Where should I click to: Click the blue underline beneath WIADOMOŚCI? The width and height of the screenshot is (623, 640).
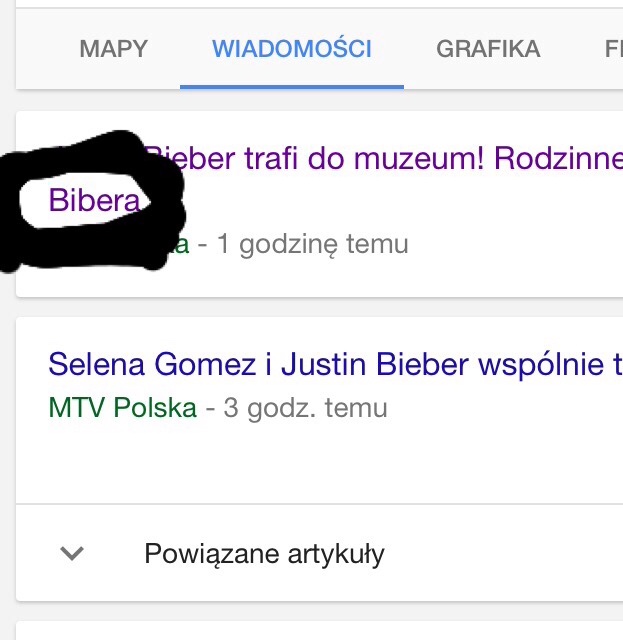point(292,86)
